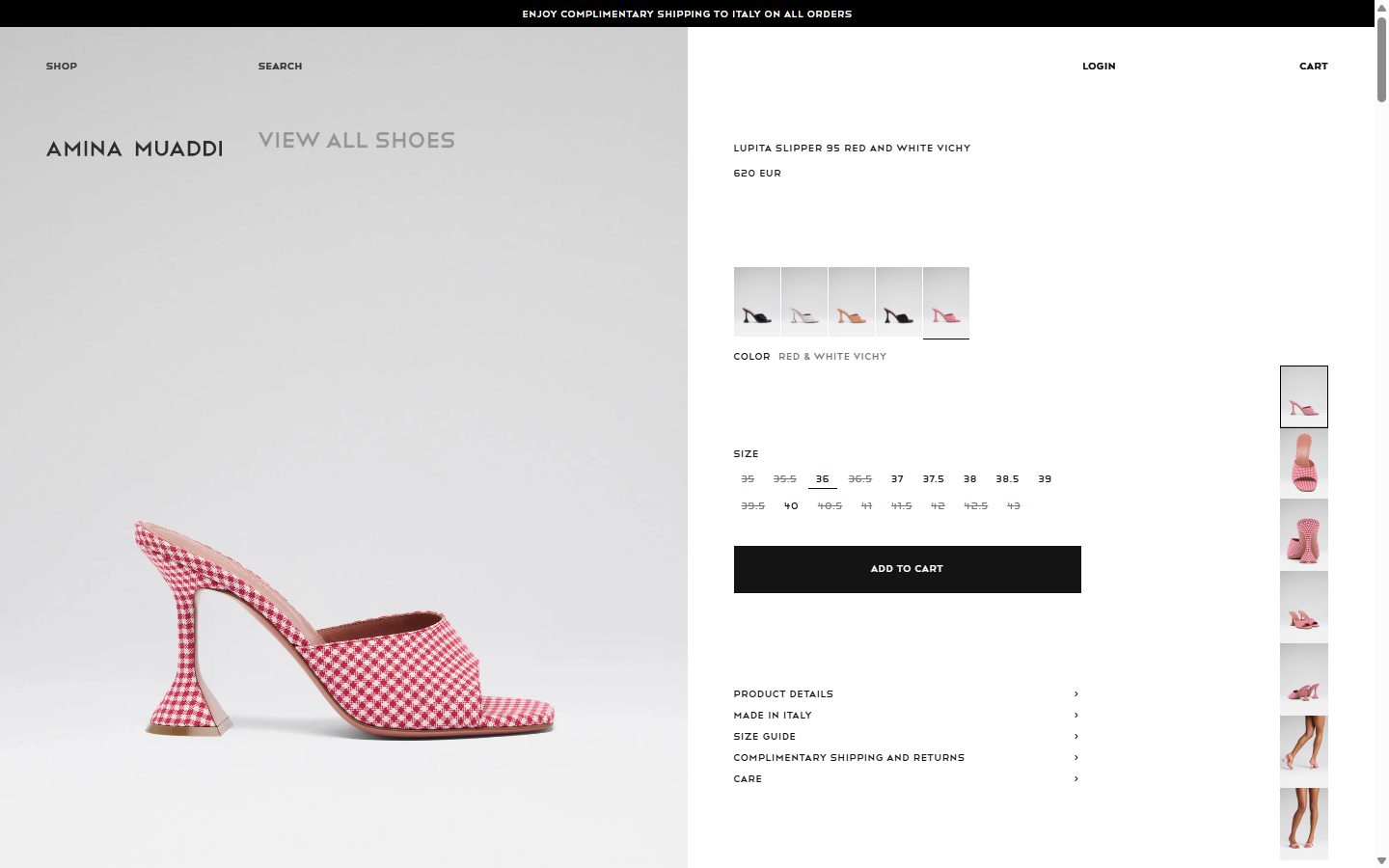Screen dimensions: 1389x868
Task: Select size 36.5
Action: 859,479
